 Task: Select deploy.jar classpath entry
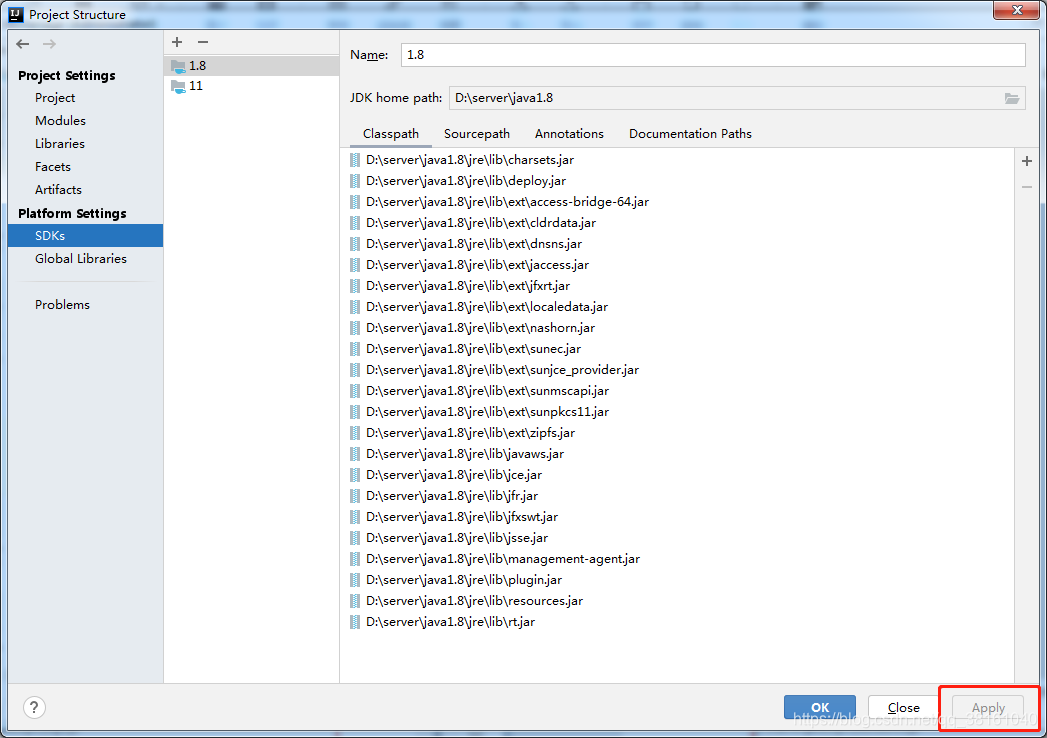point(458,181)
